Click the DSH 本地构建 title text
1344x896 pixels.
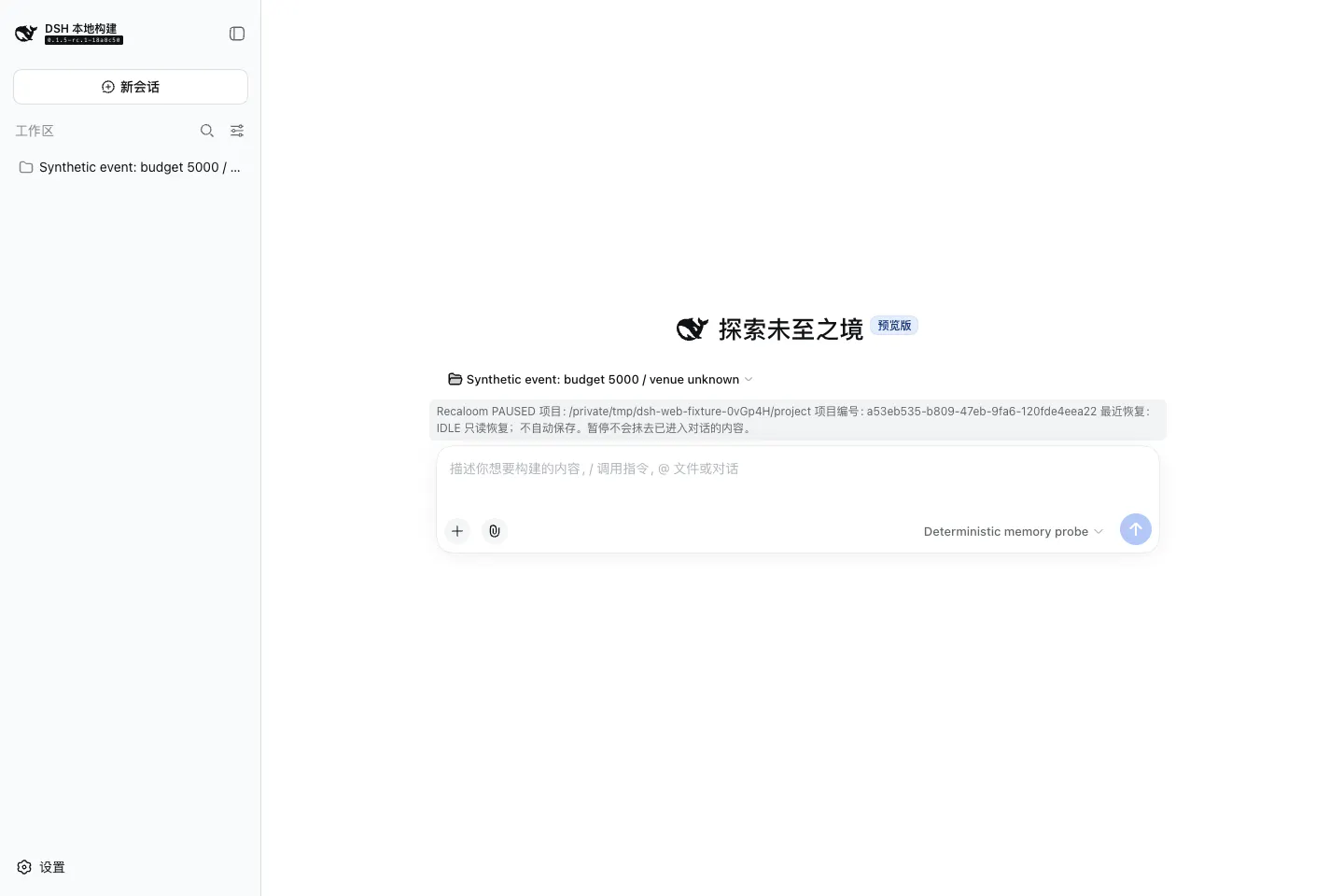tap(81, 28)
